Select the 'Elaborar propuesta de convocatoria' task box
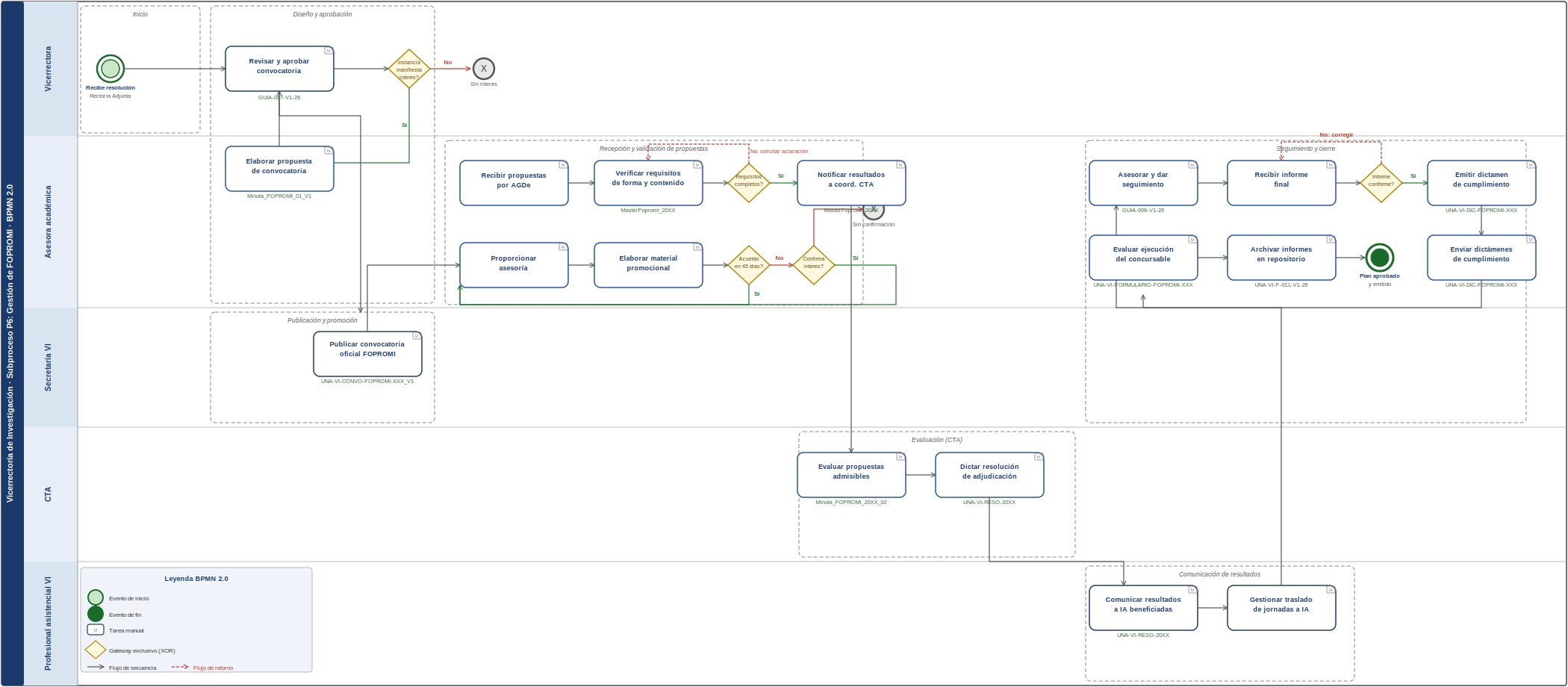This screenshot has height=687, width=1568. tap(279, 169)
